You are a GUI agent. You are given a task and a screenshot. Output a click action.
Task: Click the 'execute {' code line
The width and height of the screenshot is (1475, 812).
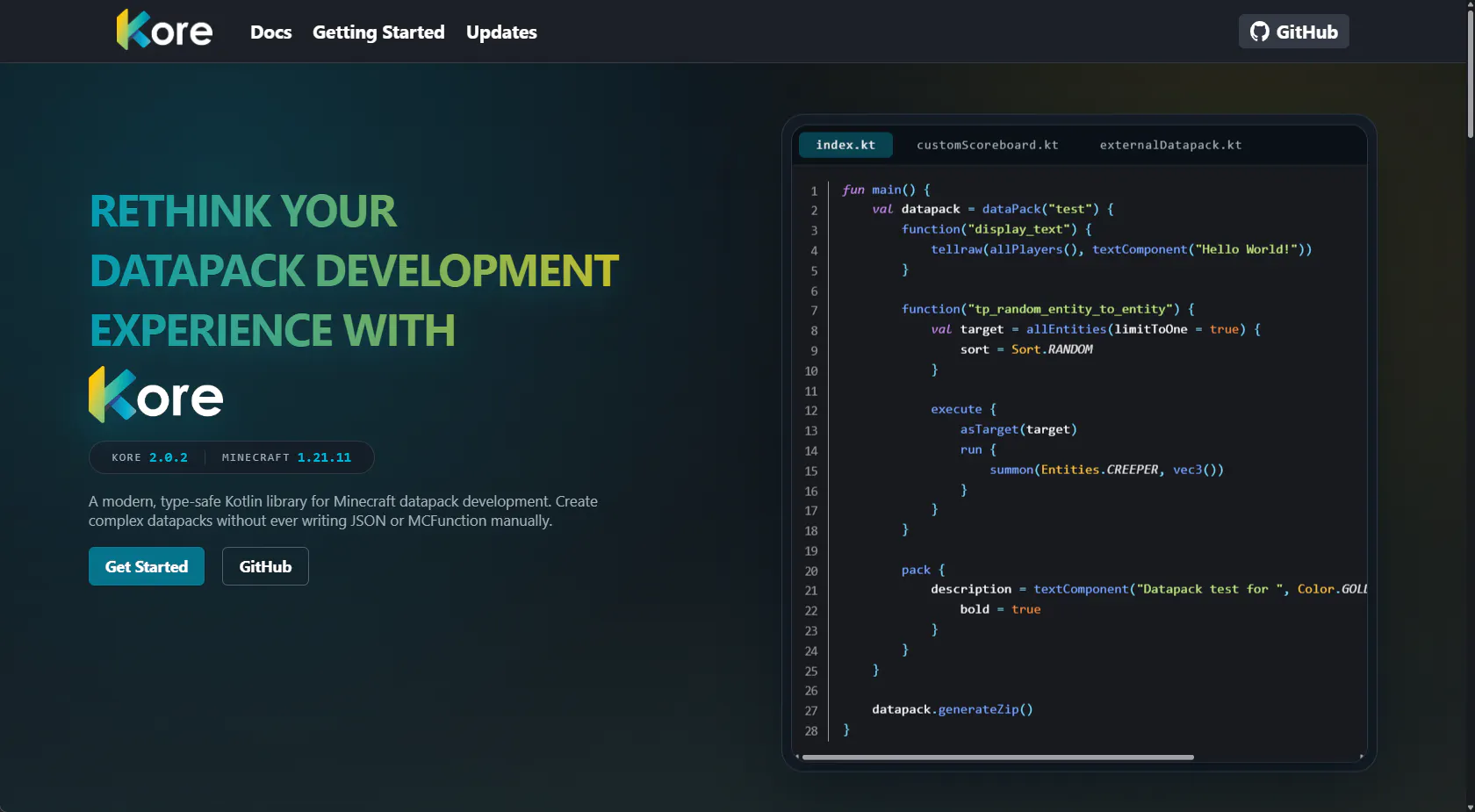(x=964, y=409)
